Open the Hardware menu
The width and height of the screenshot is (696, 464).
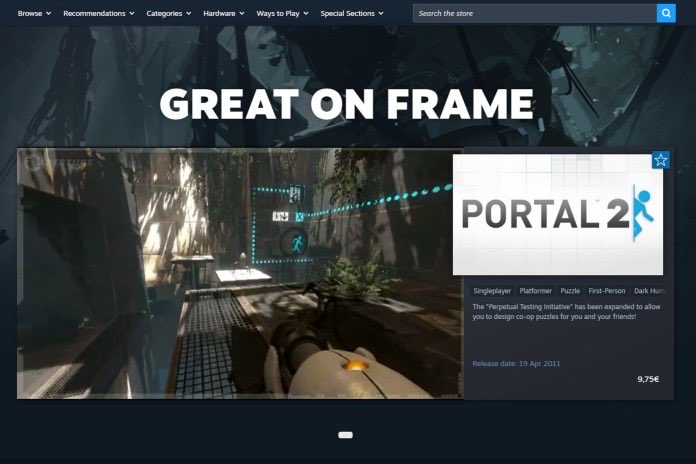(x=224, y=13)
